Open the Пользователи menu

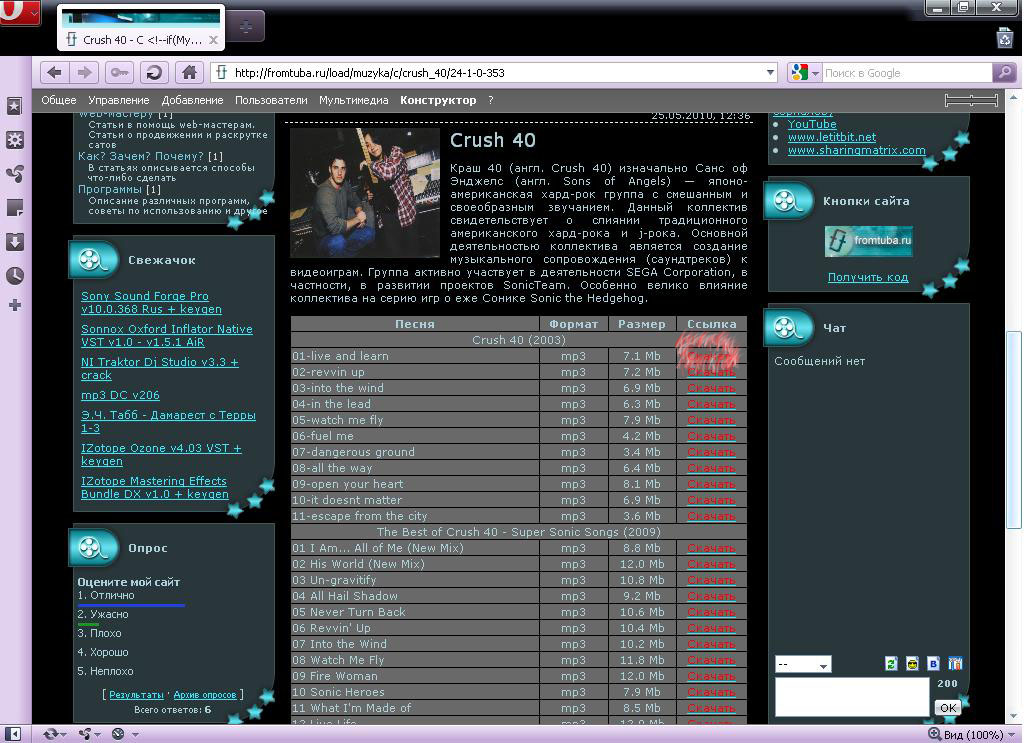click(271, 100)
